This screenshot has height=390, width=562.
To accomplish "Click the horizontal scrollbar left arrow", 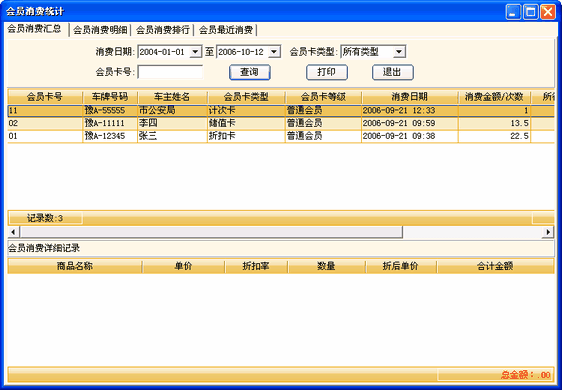I will coord(14,232).
